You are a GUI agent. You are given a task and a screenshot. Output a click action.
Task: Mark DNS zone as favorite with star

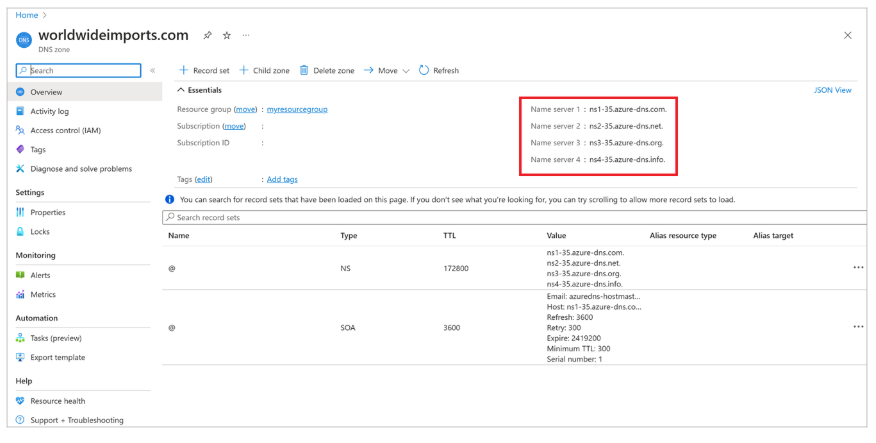(x=227, y=35)
